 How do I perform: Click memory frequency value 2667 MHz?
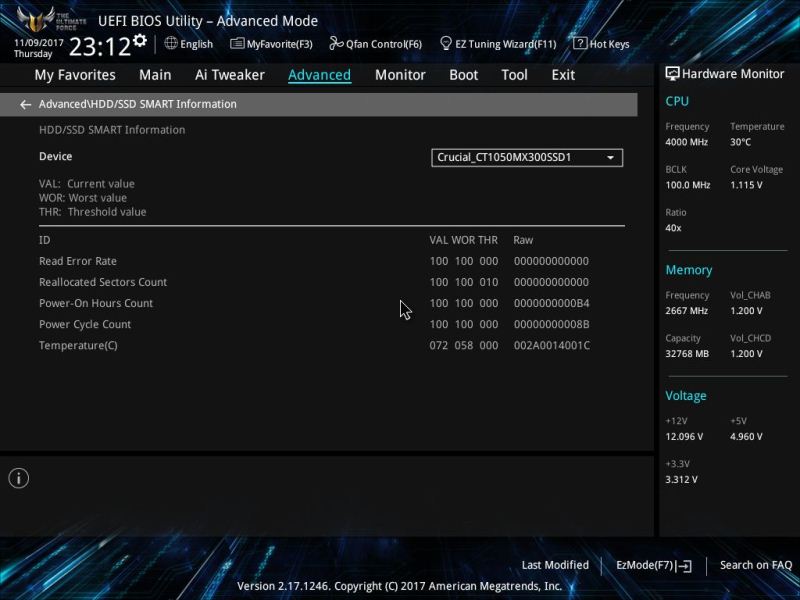[x=686, y=311]
